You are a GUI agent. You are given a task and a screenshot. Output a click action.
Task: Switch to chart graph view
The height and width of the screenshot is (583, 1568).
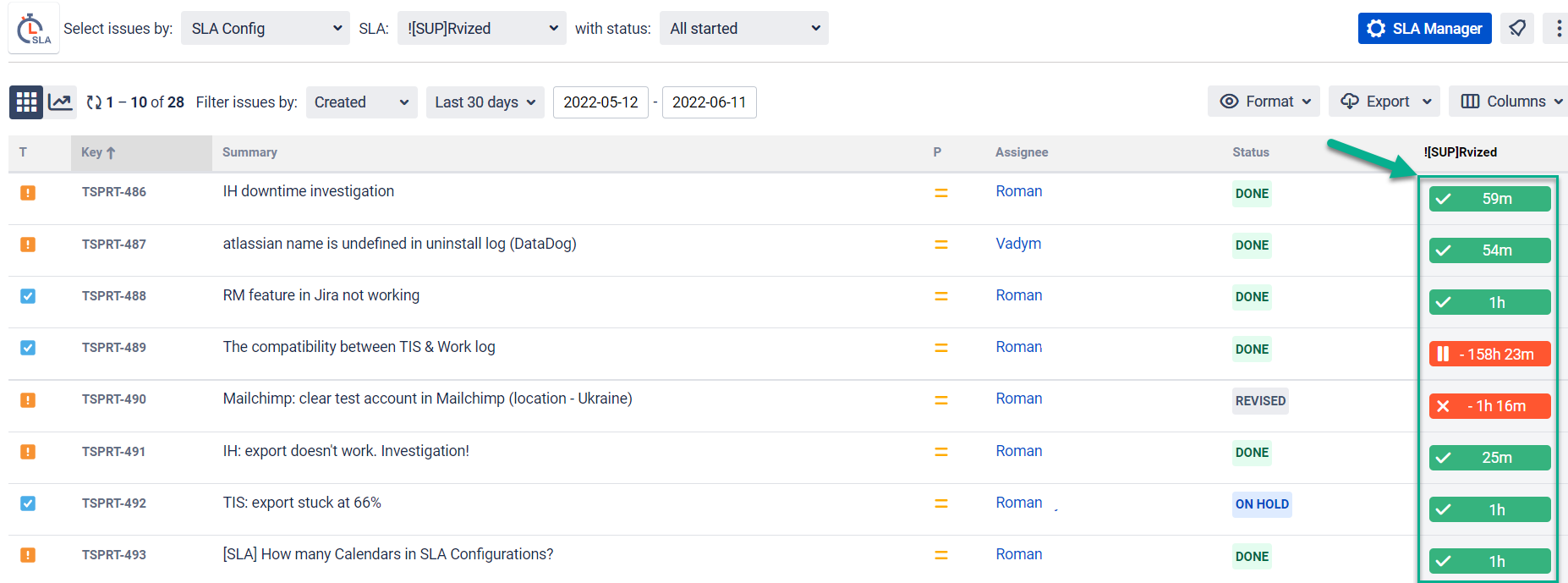60,102
